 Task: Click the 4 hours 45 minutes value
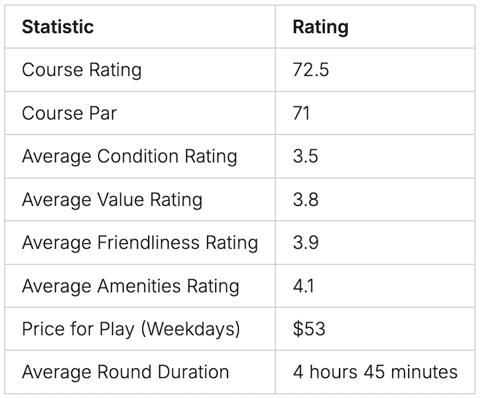pyautogui.click(x=375, y=372)
